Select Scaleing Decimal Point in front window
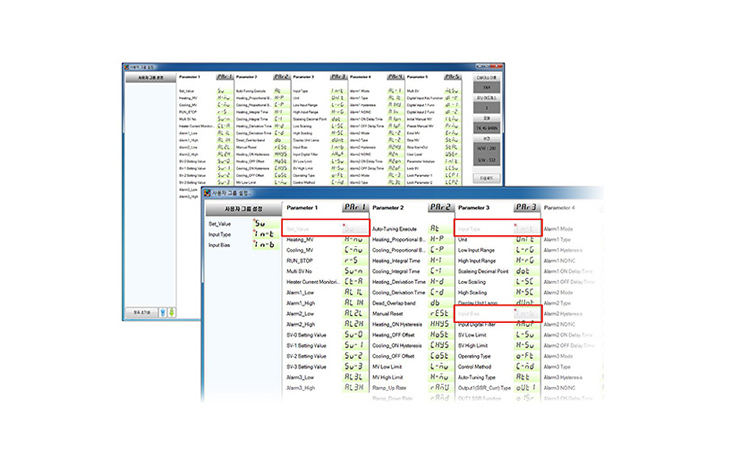Screen dimensions: 750x457 tap(483, 271)
